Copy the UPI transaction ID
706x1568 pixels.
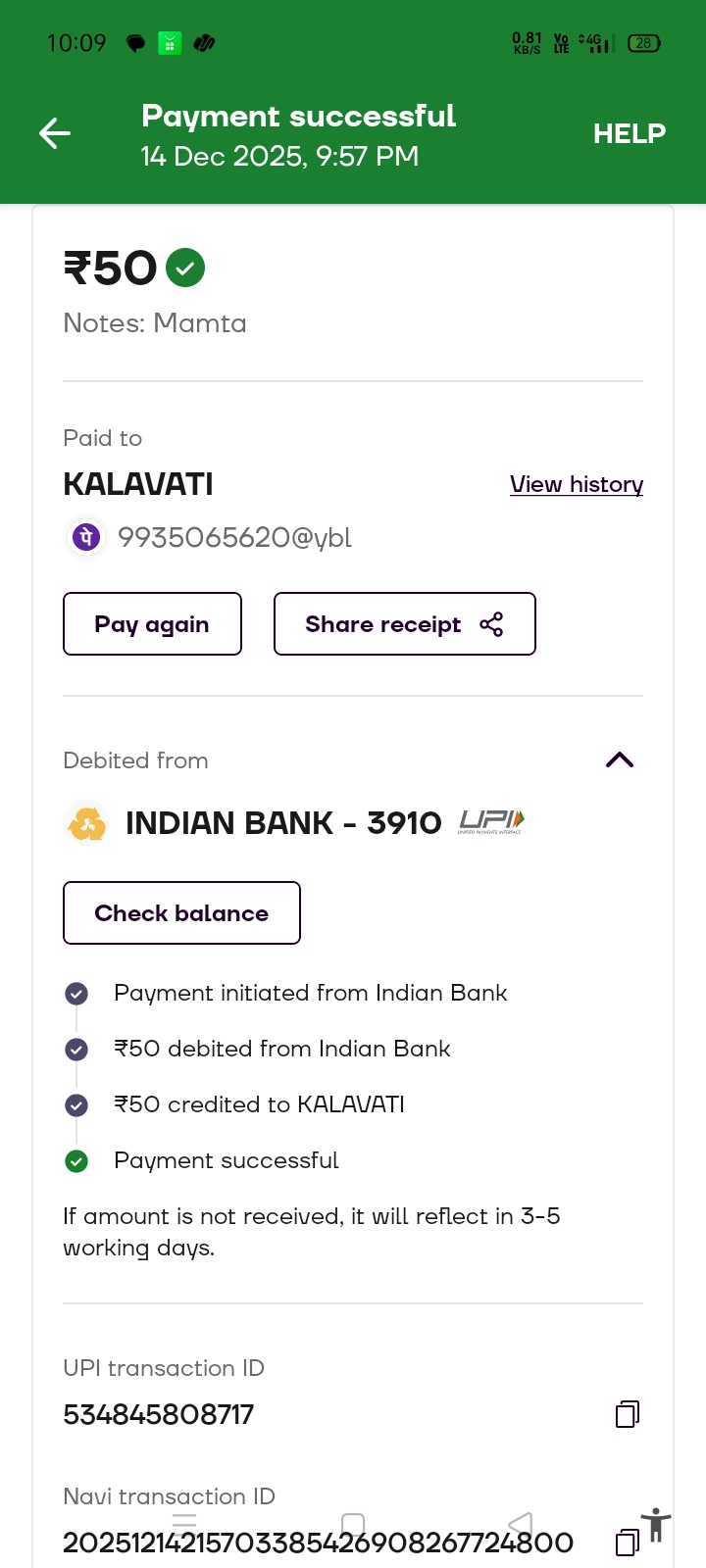[x=628, y=1413]
